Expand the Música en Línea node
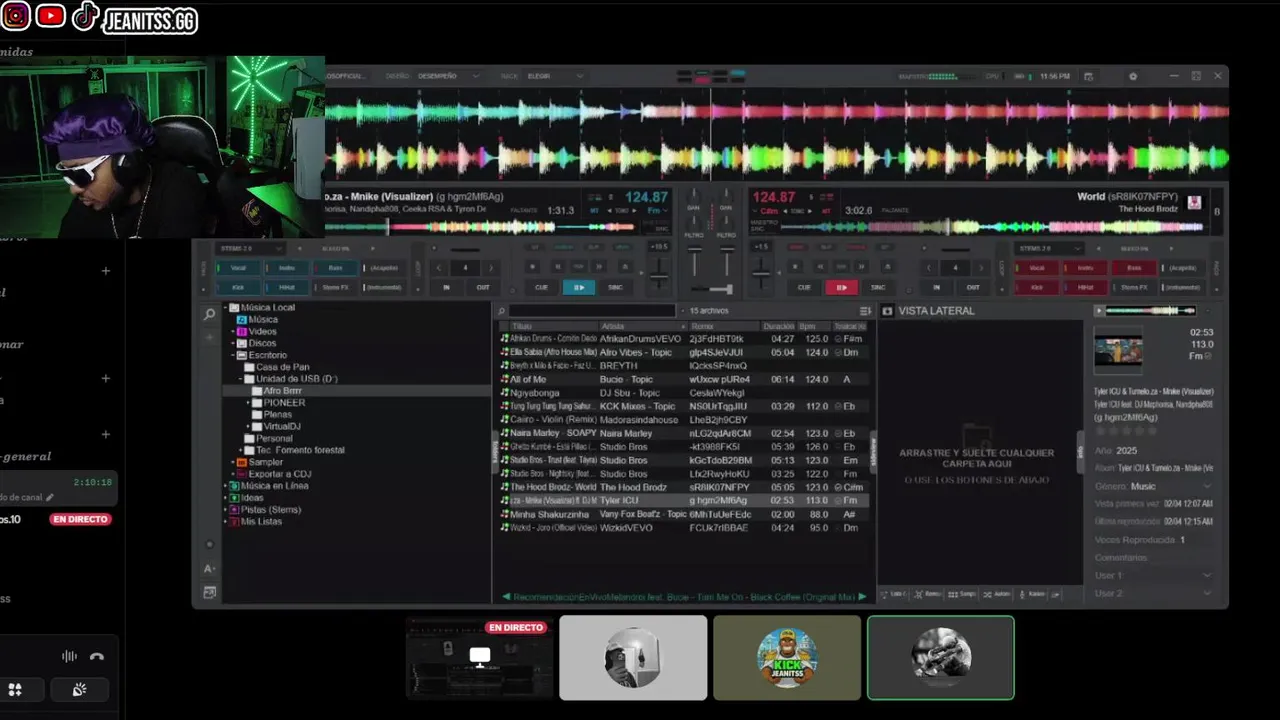Image resolution: width=1280 pixels, height=720 pixels. tap(226, 486)
